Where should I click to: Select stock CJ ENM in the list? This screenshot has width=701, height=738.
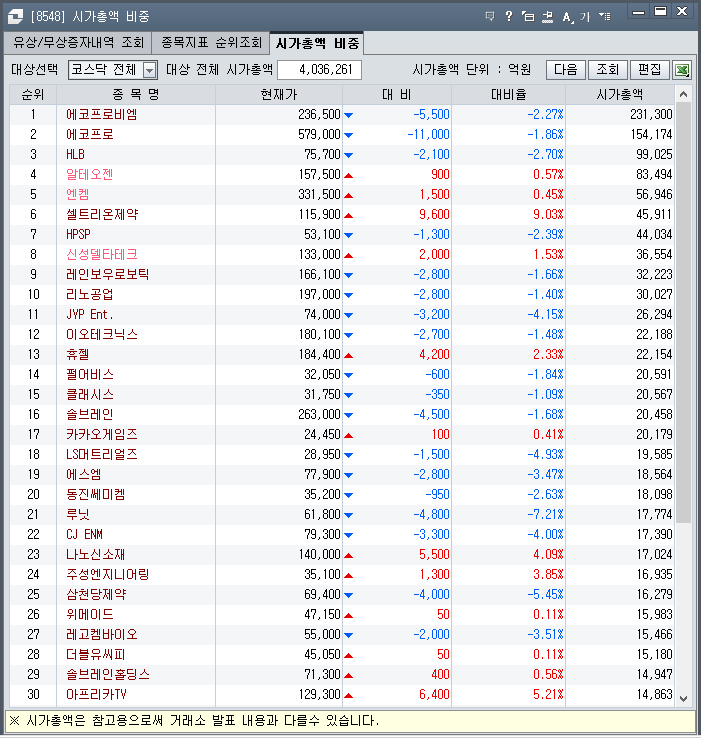(84, 535)
